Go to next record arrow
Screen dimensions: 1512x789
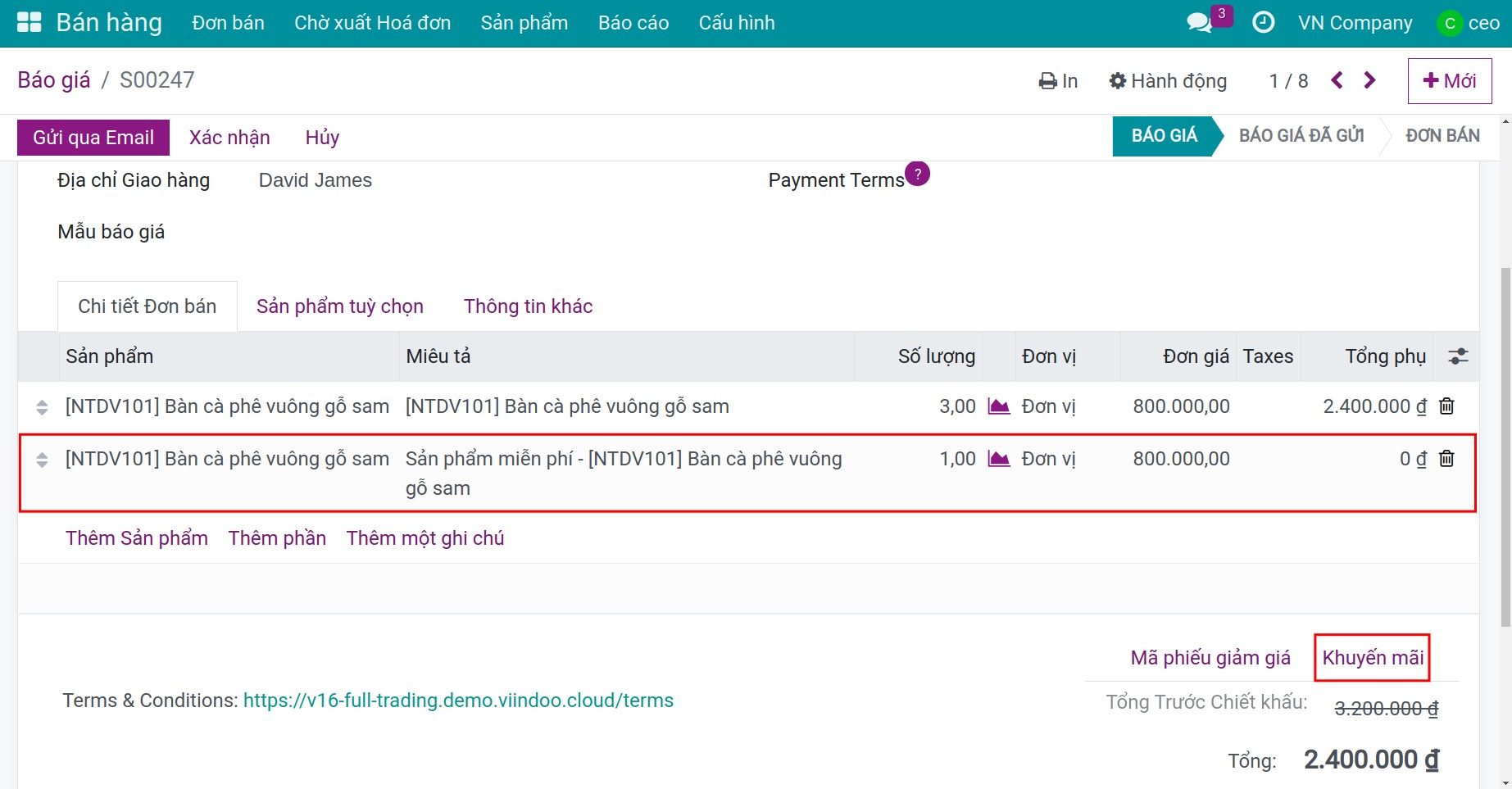(x=1369, y=80)
